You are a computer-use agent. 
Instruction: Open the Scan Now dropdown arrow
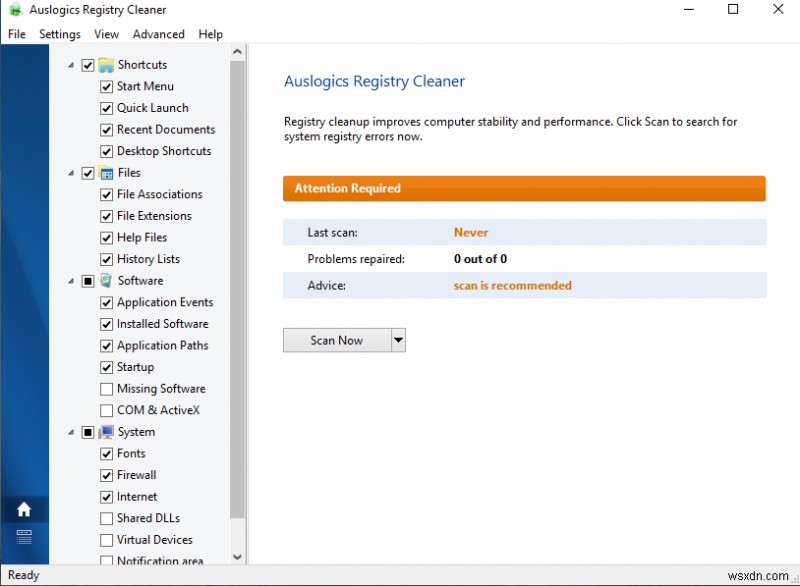(398, 341)
